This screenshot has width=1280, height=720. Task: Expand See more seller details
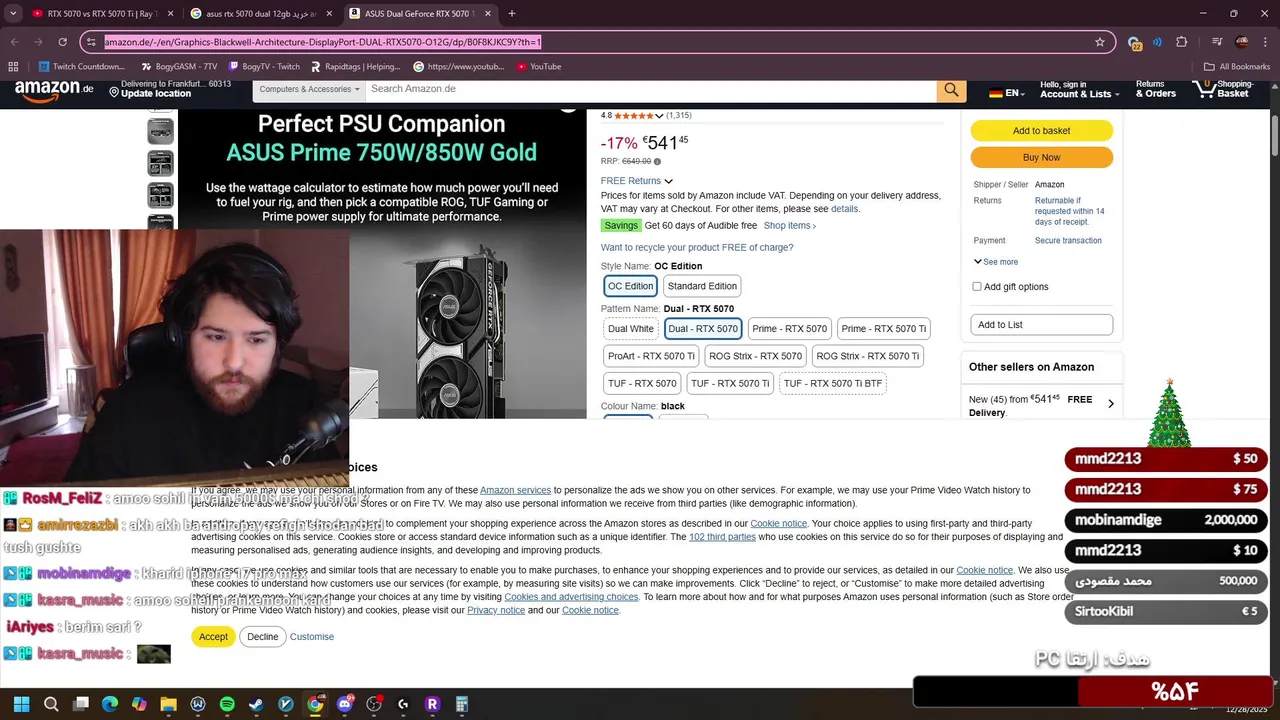click(996, 262)
